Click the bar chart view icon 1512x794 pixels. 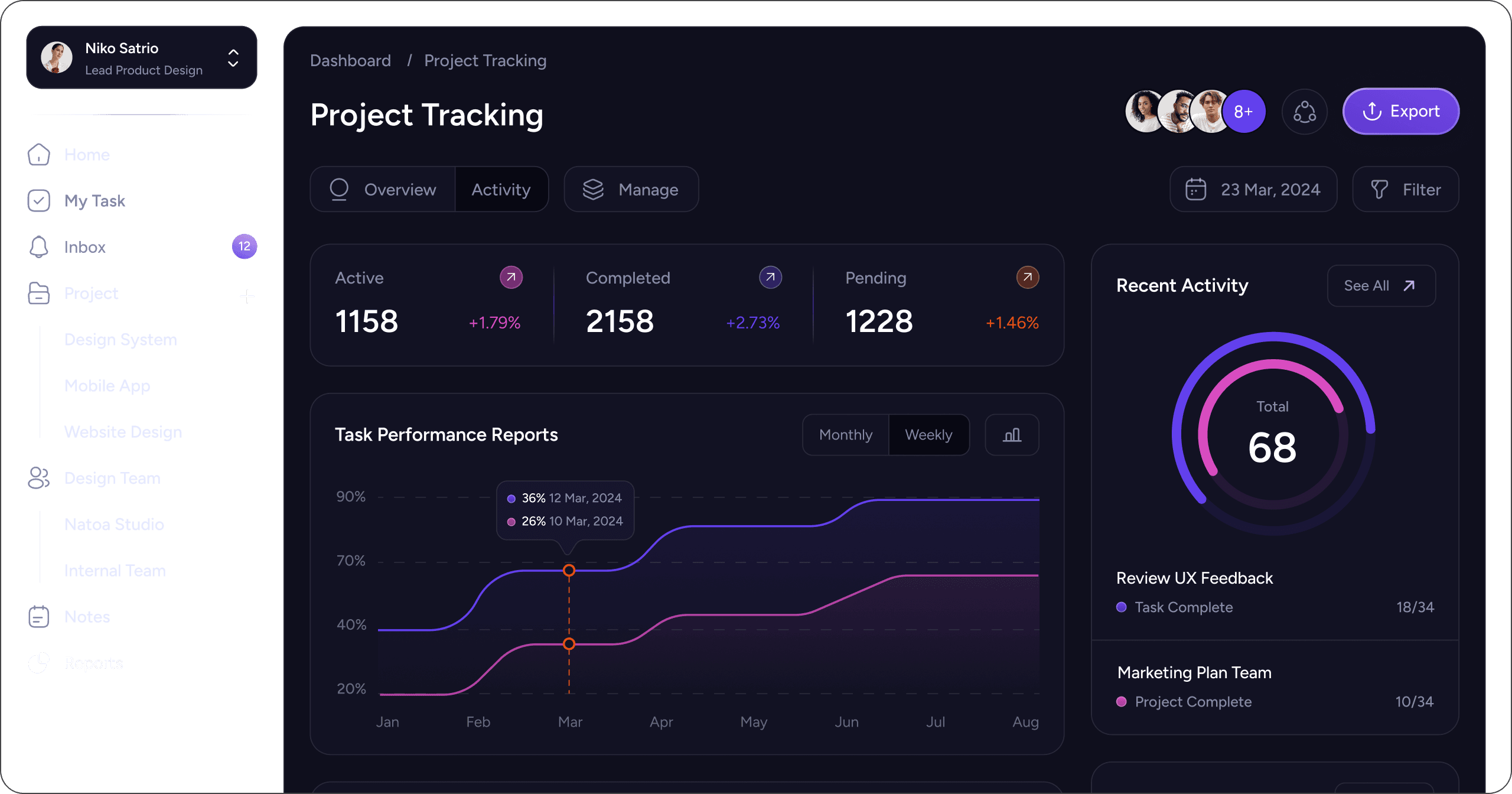pos(1012,435)
